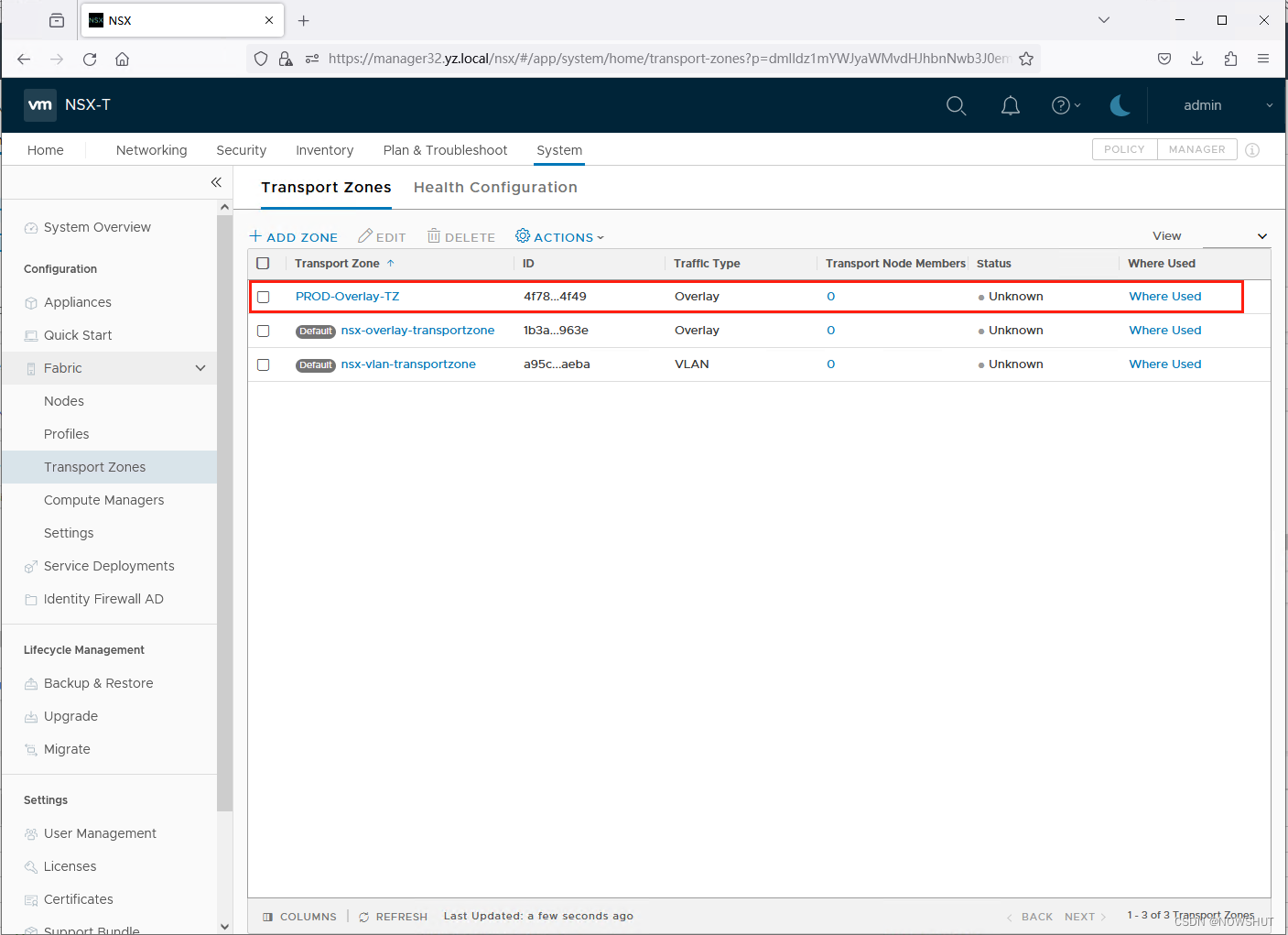Open the Networking tab

coord(152,150)
